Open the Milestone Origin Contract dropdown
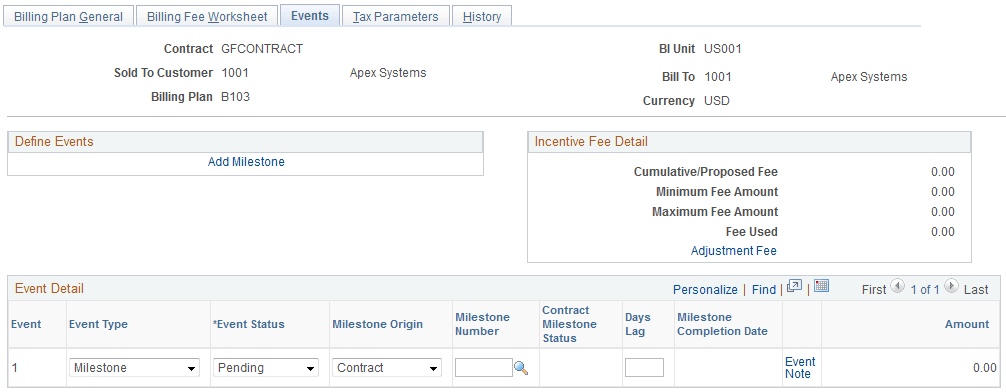The height and width of the screenshot is (392, 1006). tap(387, 368)
